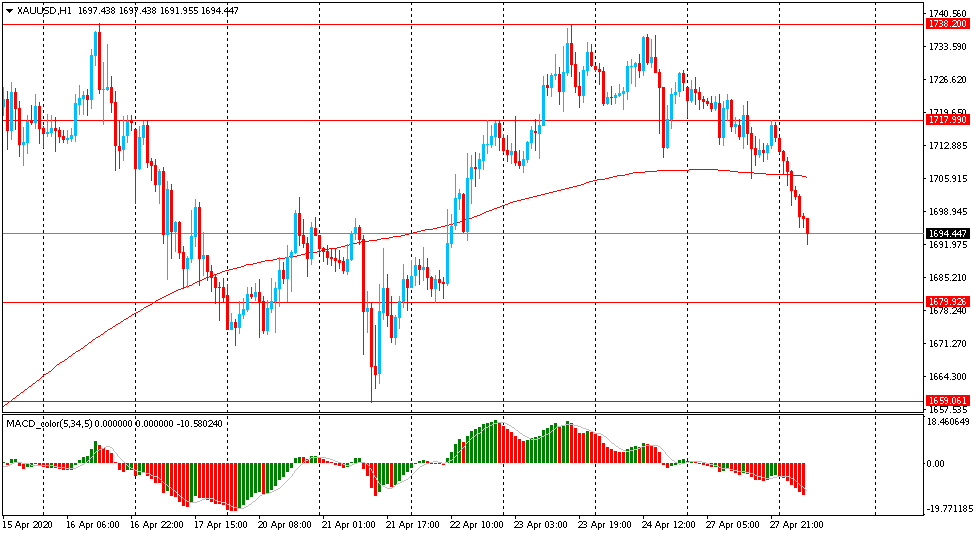Select the 1659.061 support price label
Image resolution: width=974 pixels, height=536 pixels.
click(947, 401)
